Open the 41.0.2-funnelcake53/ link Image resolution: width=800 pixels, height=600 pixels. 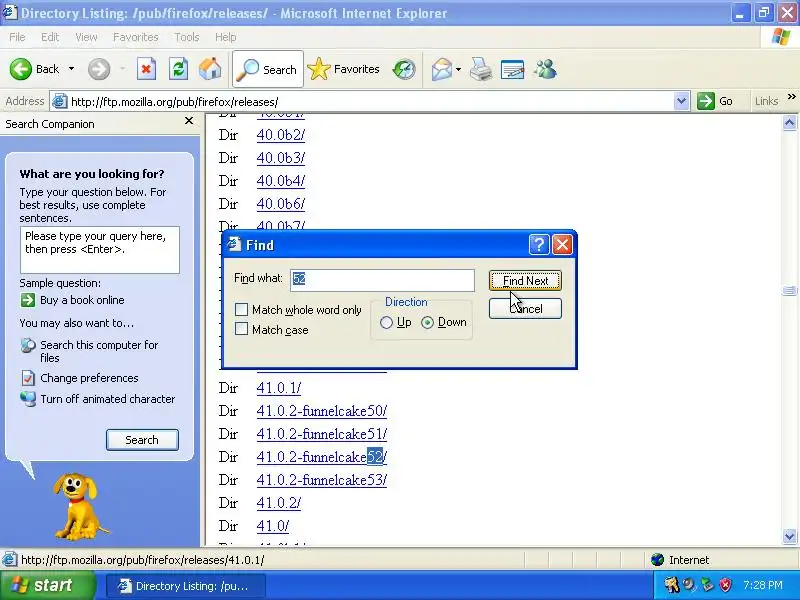point(321,480)
